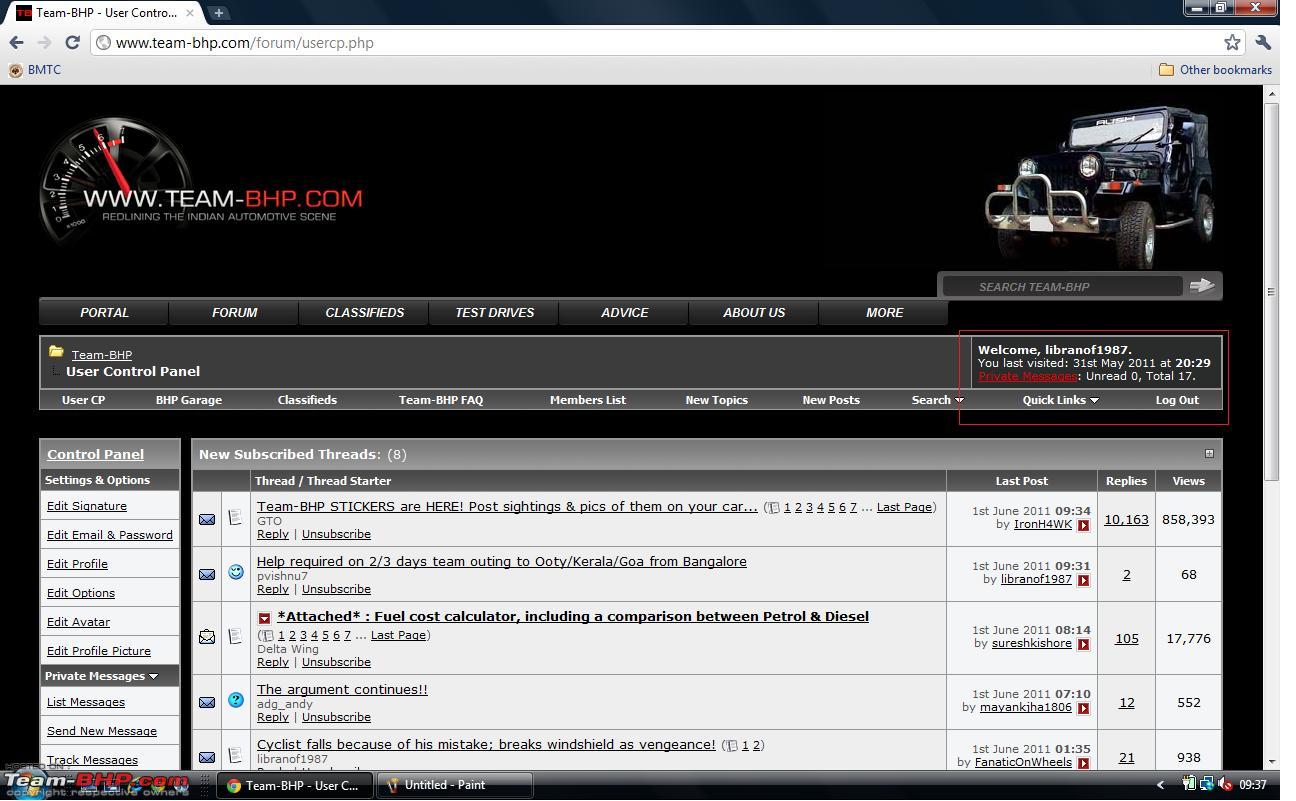The width and height of the screenshot is (1296, 801).
Task: Switch to the Team-BHP User Control browser tab
Action: pos(104,13)
